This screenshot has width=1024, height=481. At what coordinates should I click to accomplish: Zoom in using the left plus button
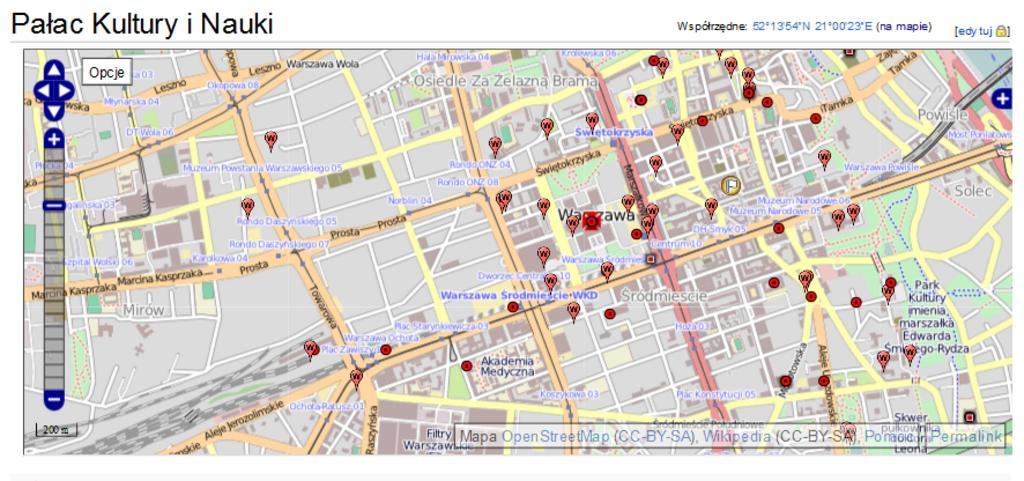point(54,138)
